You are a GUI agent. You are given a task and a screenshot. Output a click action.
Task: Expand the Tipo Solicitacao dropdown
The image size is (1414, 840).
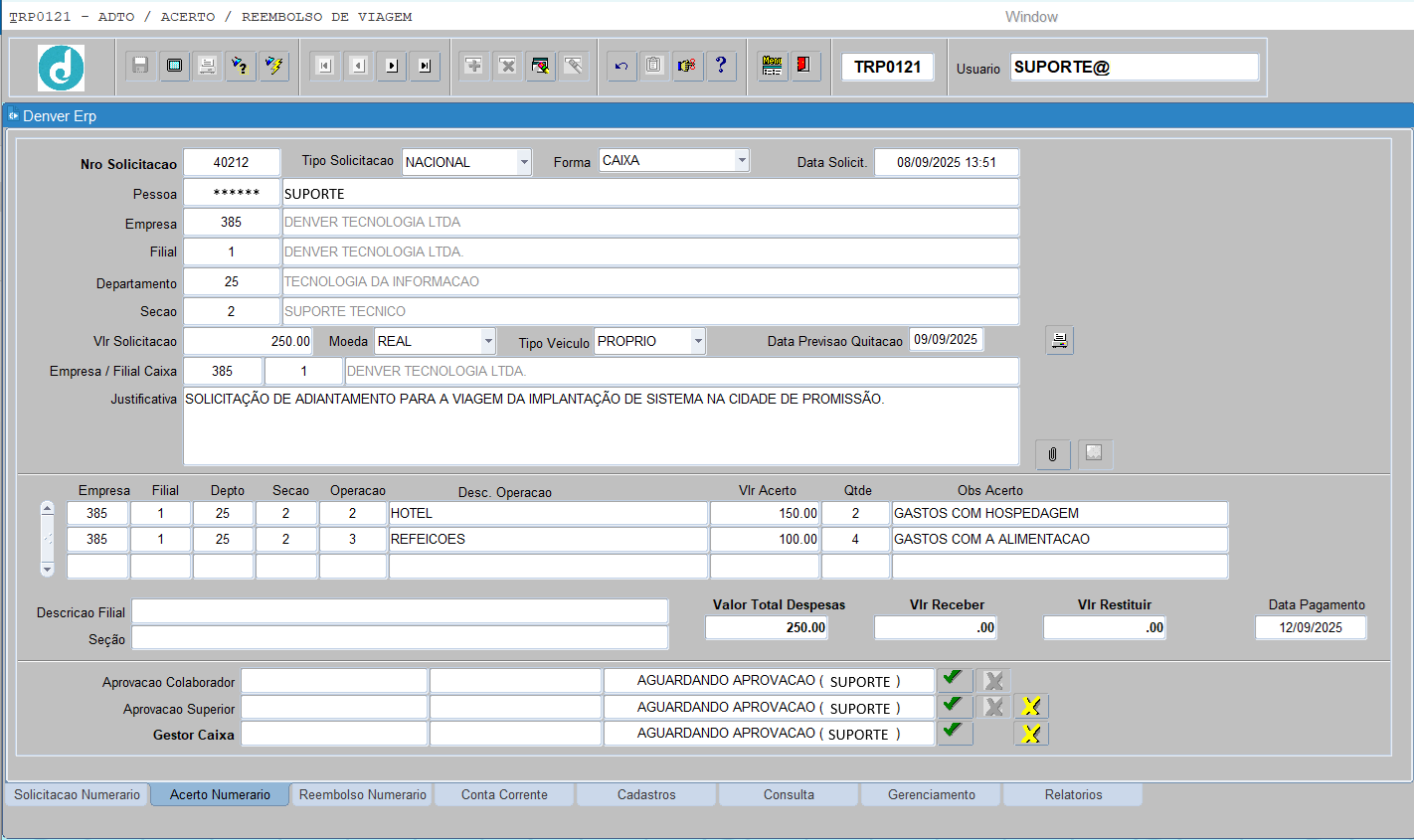click(x=524, y=162)
